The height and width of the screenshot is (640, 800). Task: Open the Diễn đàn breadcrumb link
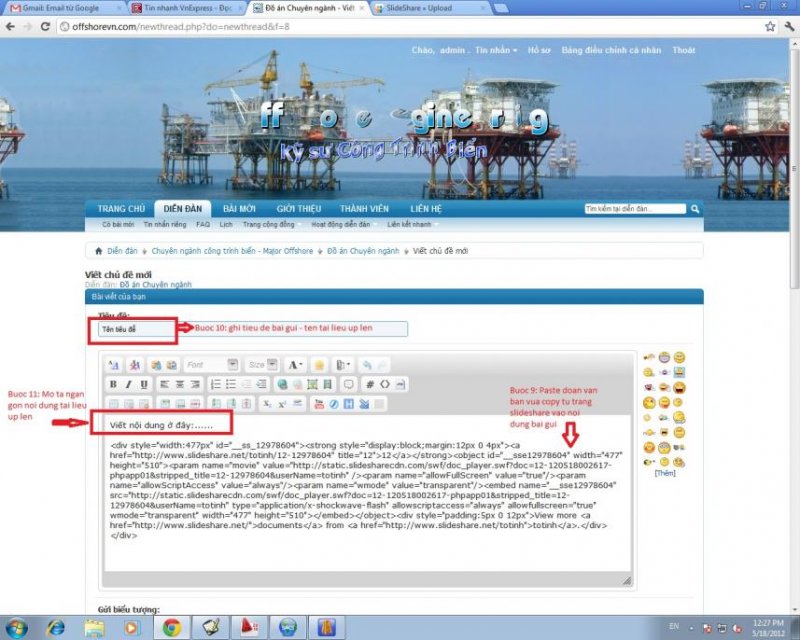click(122, 251)
